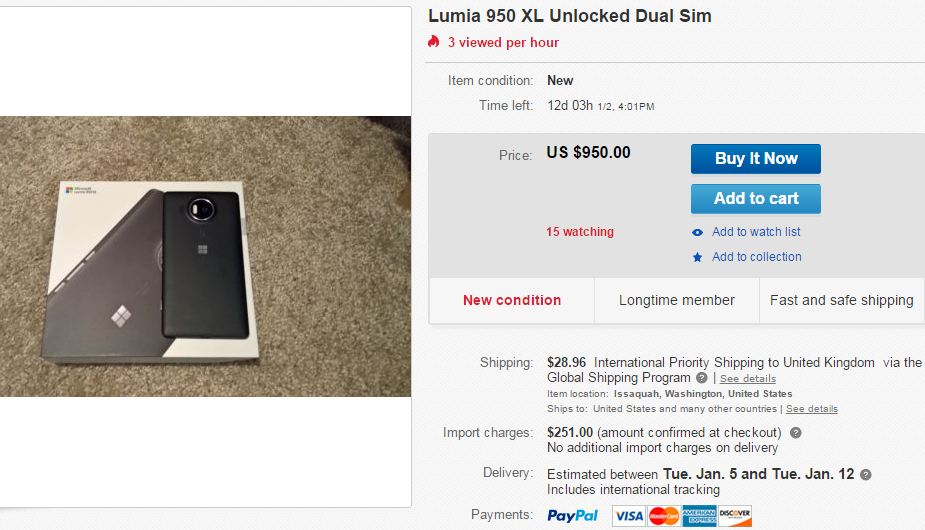Click the American Express card icon
Image resolution: width=925 pixels, height=530 pixels.
pos(698,516)
